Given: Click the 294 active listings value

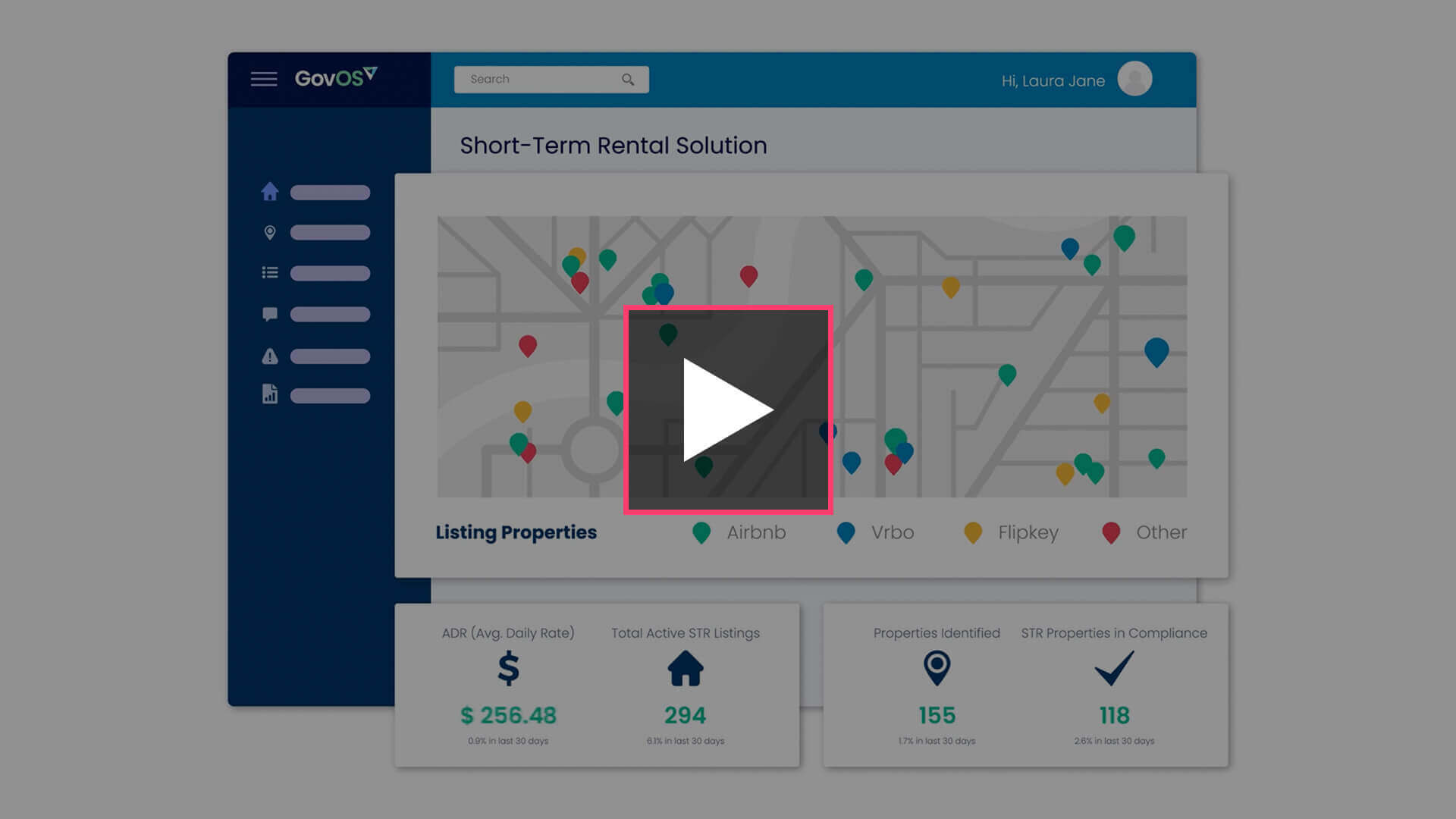Looking at the screenshot, I should [x=686, y=715].
